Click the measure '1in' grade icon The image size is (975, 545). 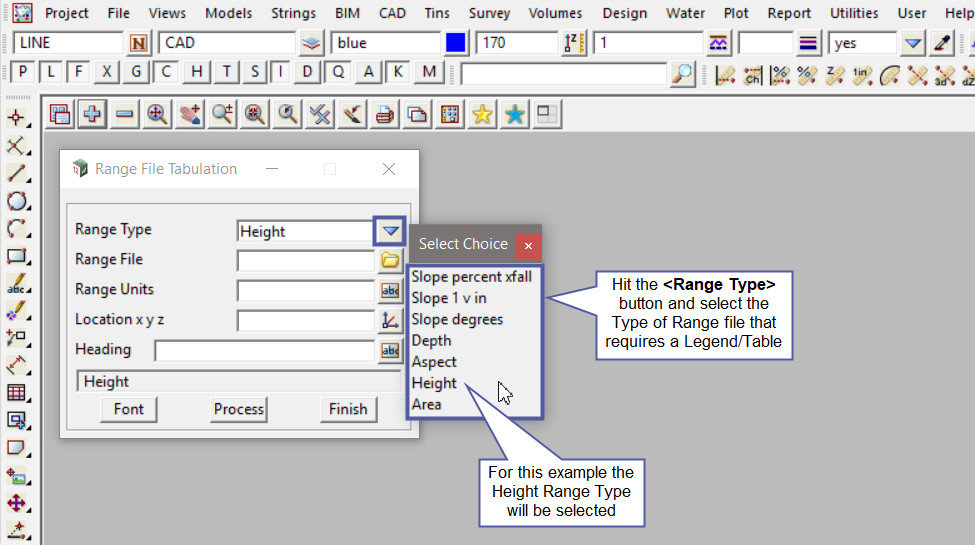(862, 75)
